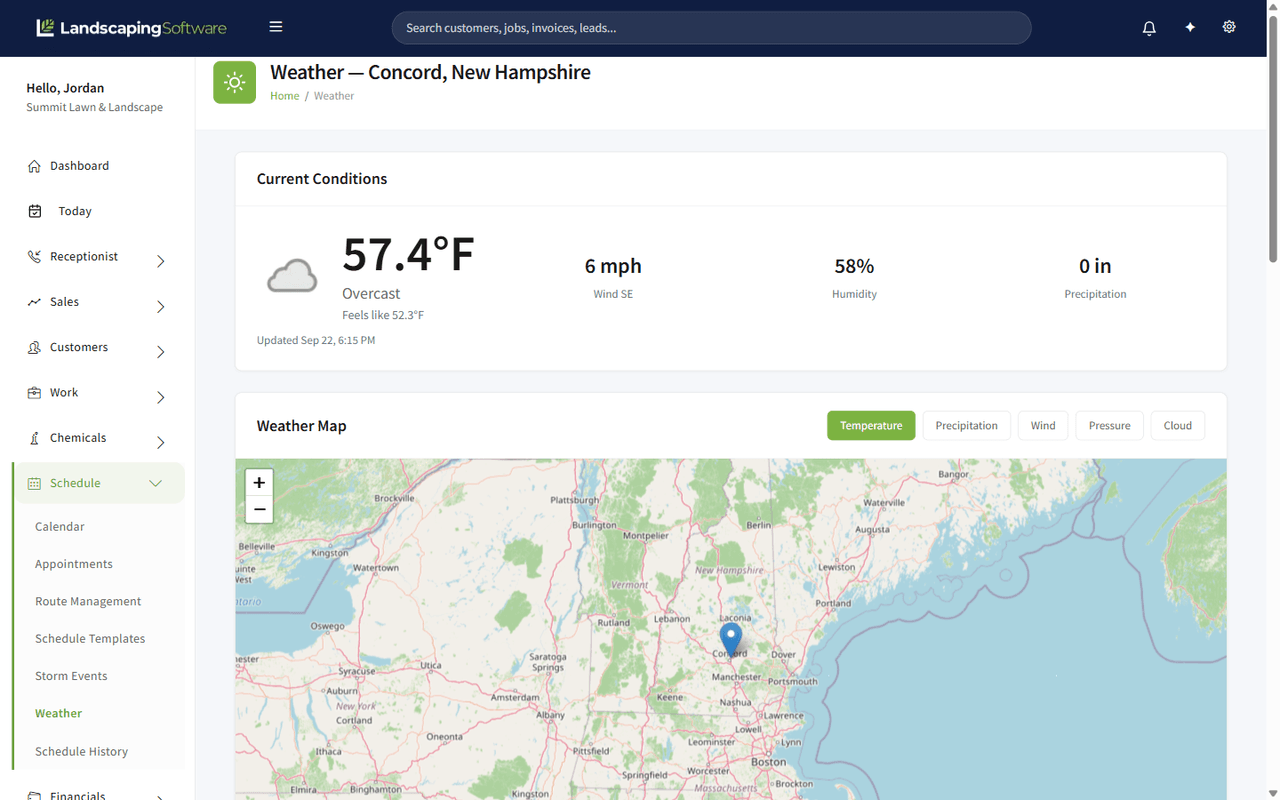Switch map layer to Wind
Image resolution: width=1280 pixels, height=800 pixels.
point(1043,425)
